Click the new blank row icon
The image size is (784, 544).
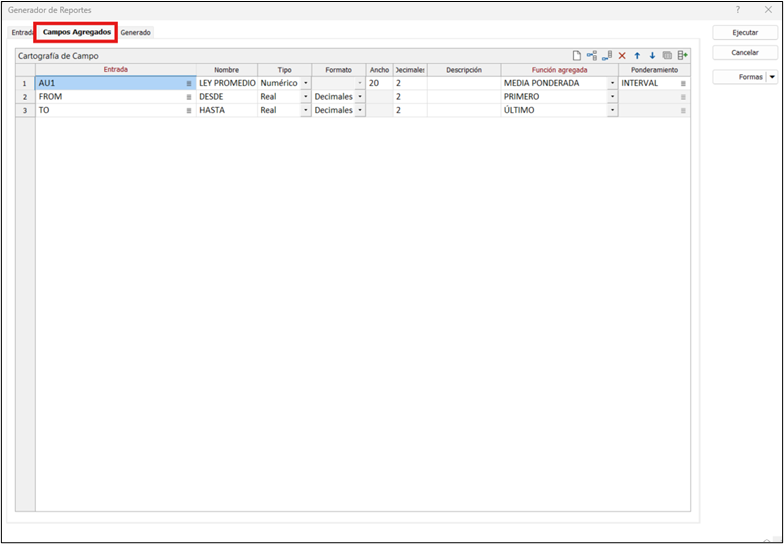tap(577, 56)
